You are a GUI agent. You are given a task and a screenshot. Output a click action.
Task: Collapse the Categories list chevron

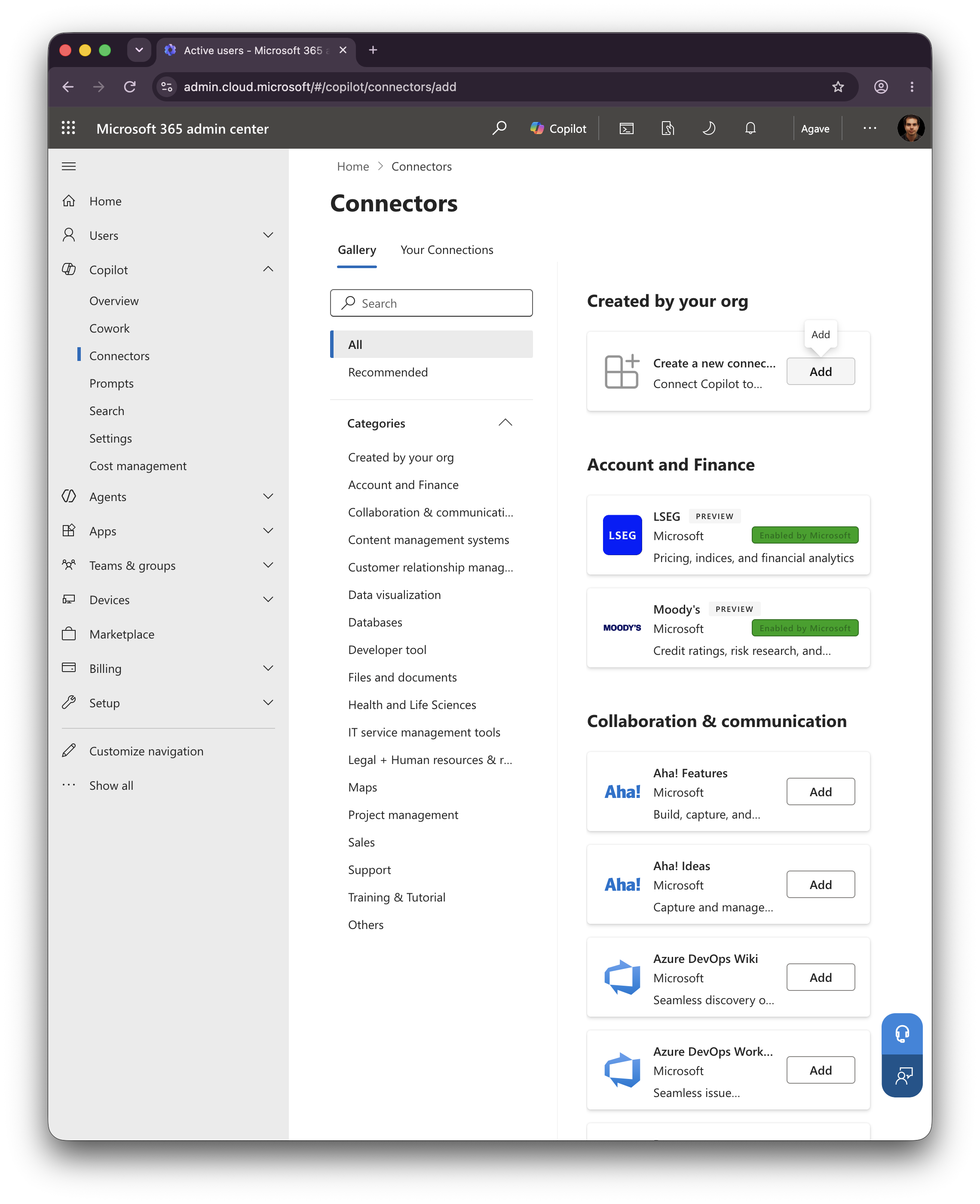505,422
